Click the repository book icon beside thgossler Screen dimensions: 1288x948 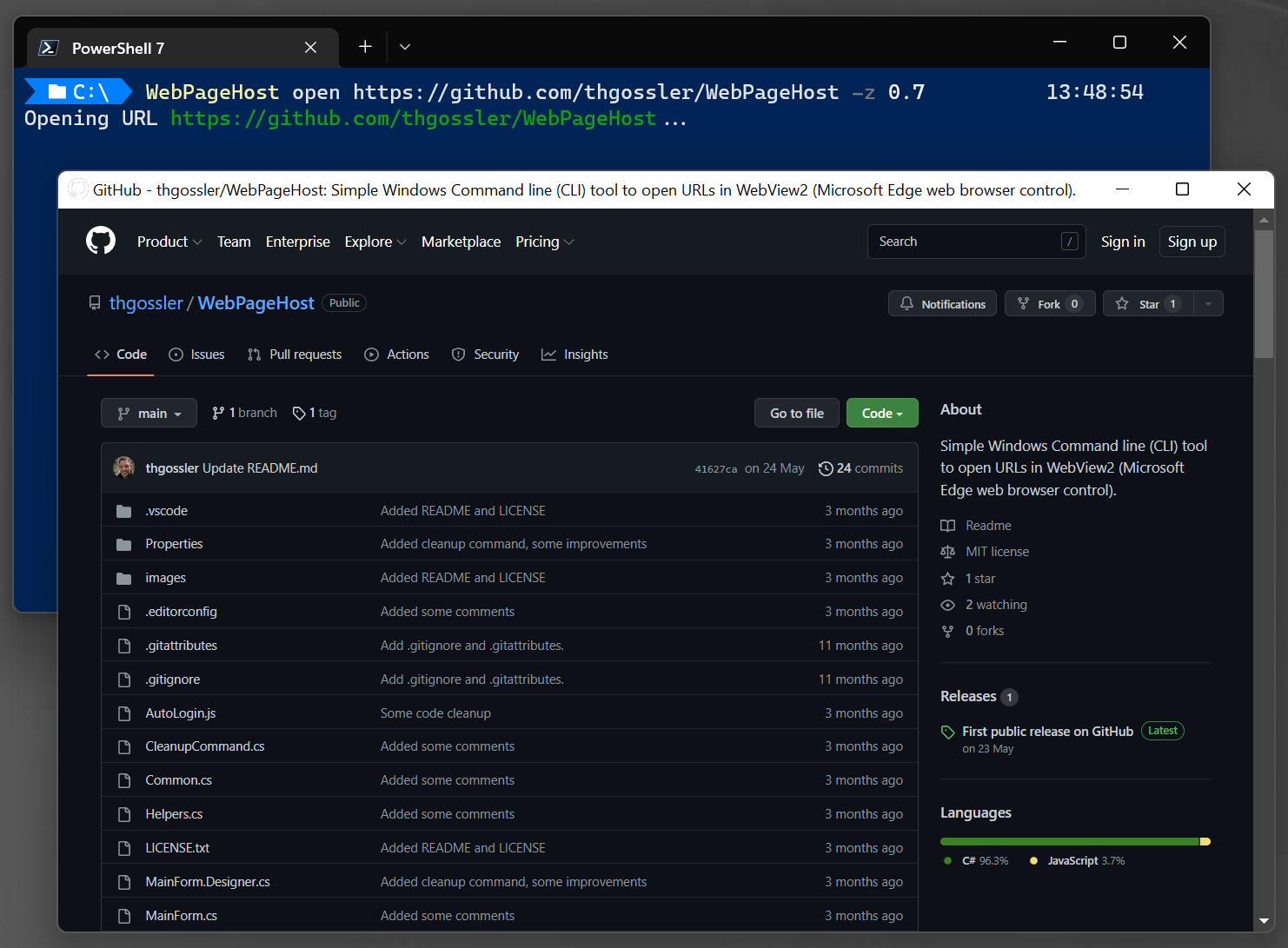pyautogui.click(x=95, y=303)
